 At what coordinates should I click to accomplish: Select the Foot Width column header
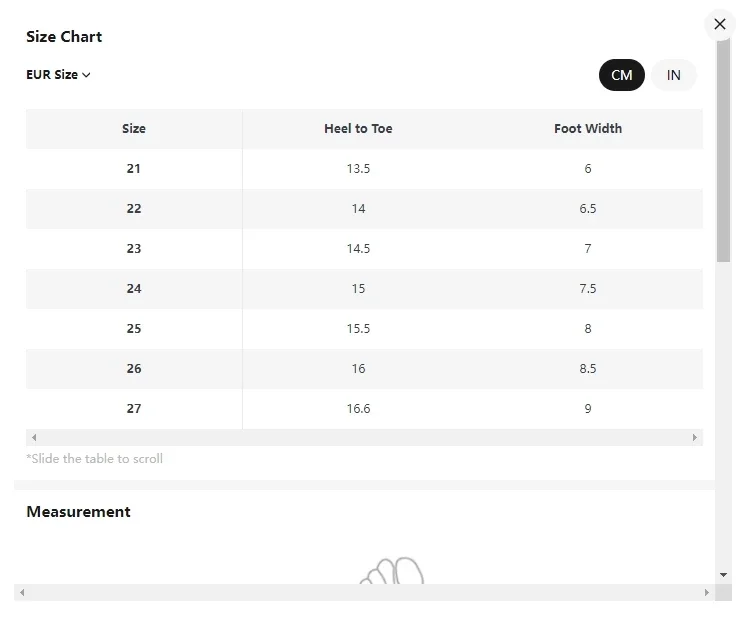[588, 129]
